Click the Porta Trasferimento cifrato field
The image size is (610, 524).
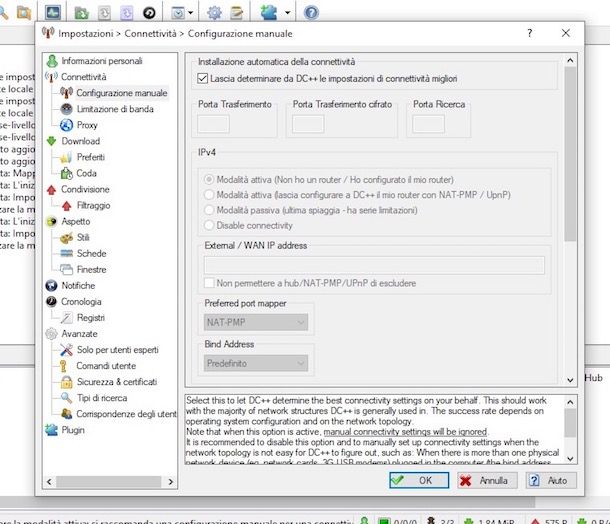(308, 124)
